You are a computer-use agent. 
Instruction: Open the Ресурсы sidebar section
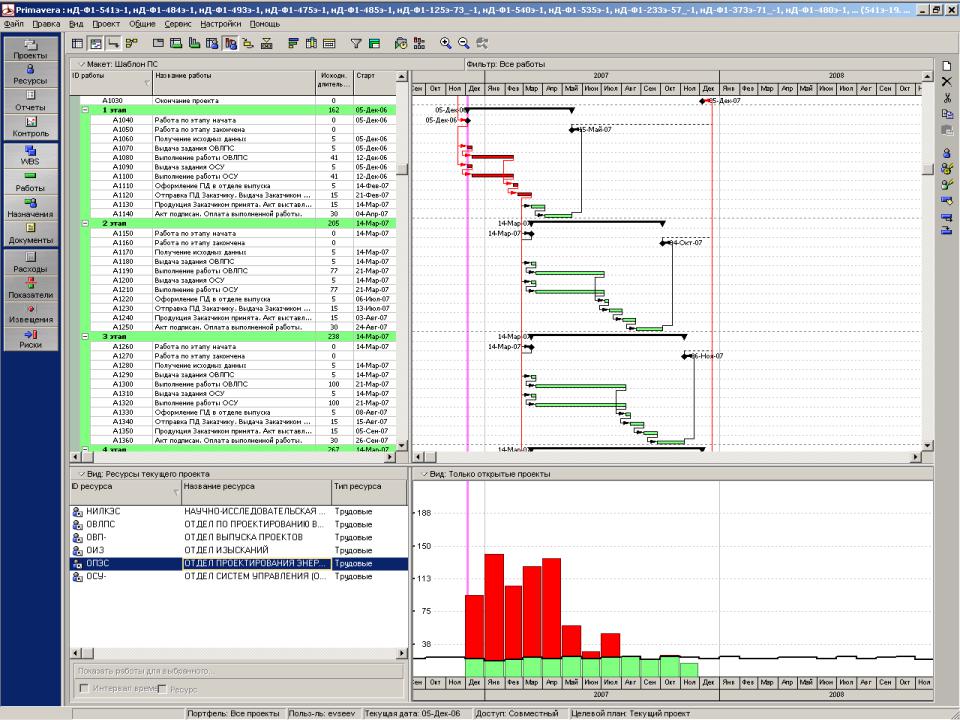tap(31, 75)
